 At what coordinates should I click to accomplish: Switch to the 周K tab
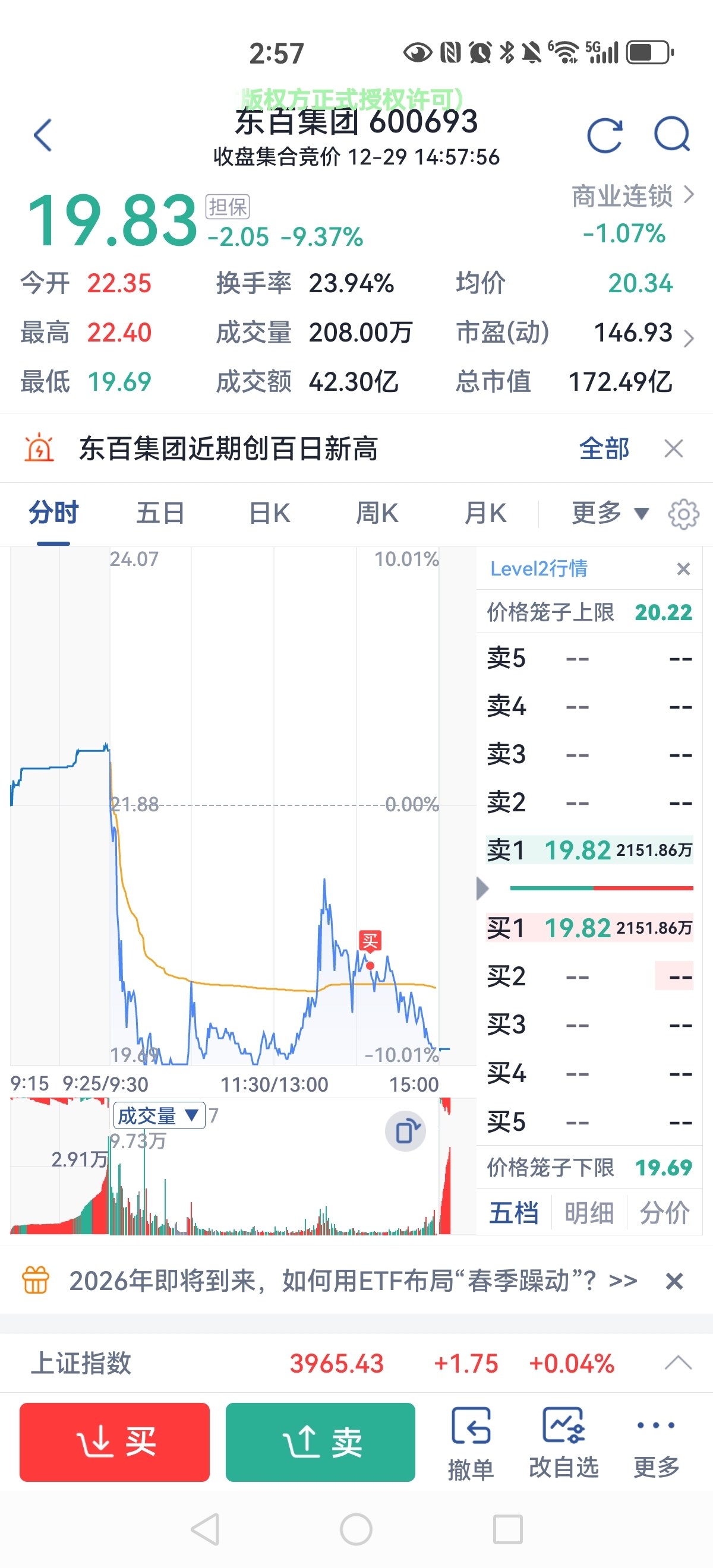pyautogui.click(x=377, y=513)
